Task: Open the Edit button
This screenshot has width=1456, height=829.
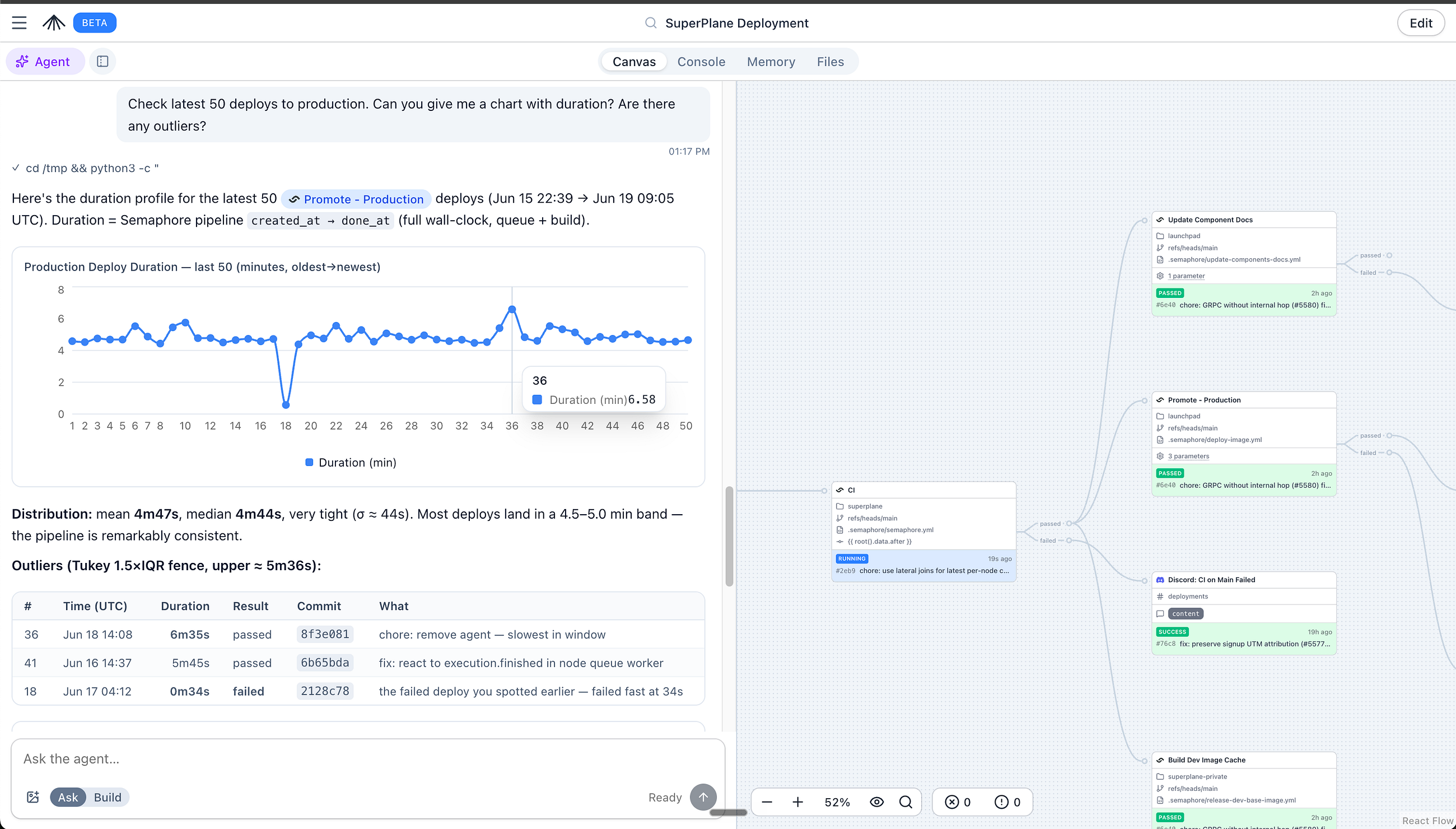Action: click(x=1421, y=23)
